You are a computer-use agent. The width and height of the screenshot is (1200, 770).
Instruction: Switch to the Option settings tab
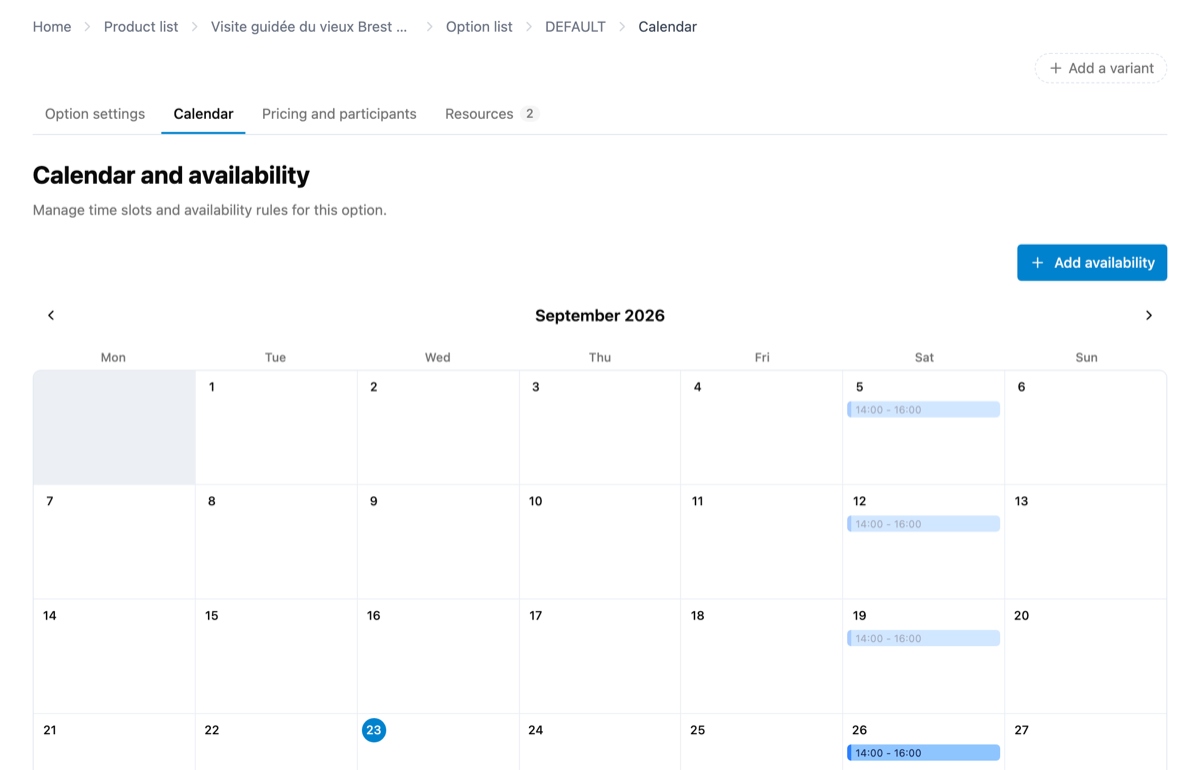(x=95, y=114)
